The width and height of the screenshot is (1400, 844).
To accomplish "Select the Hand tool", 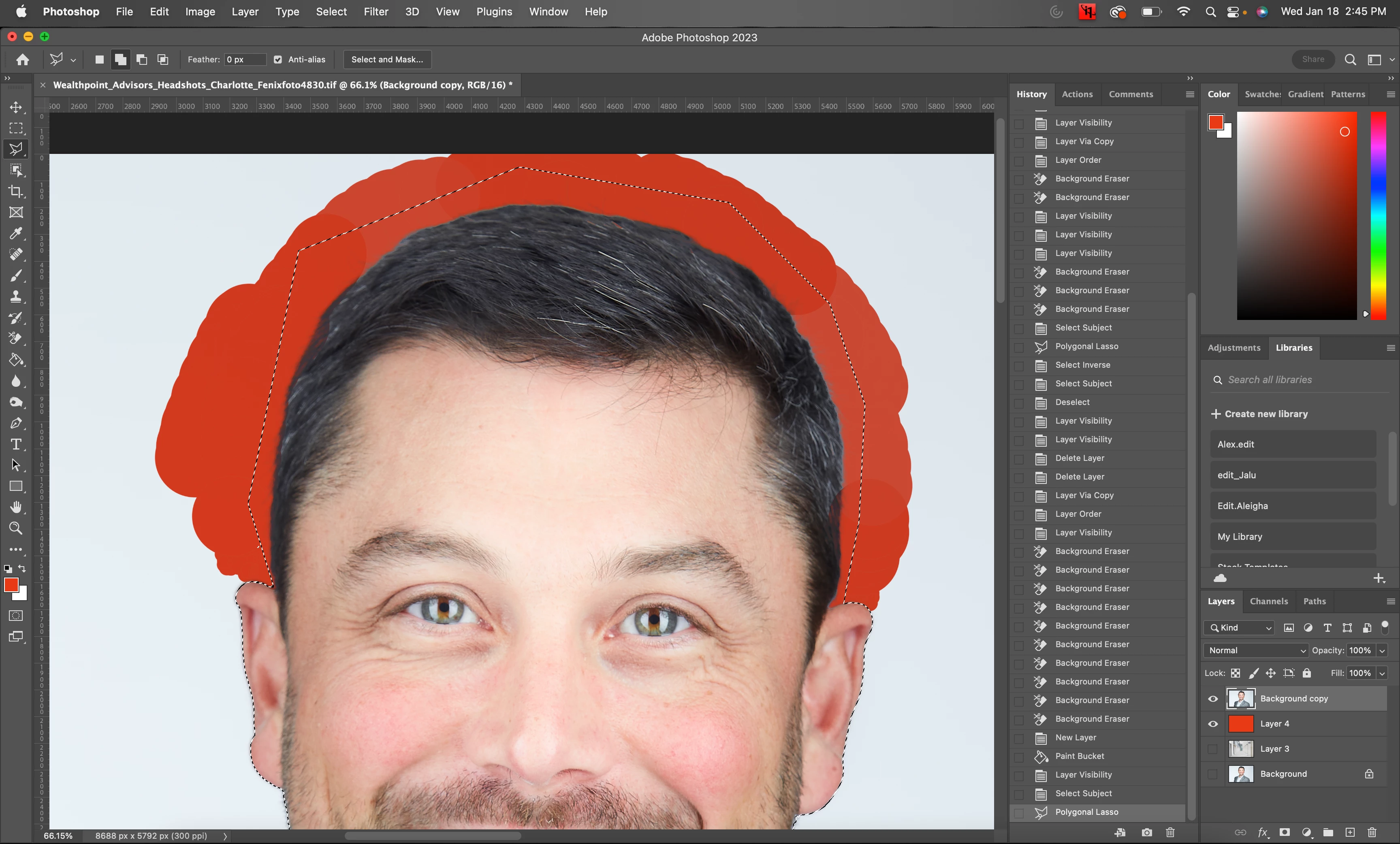I will coord(16,507).
